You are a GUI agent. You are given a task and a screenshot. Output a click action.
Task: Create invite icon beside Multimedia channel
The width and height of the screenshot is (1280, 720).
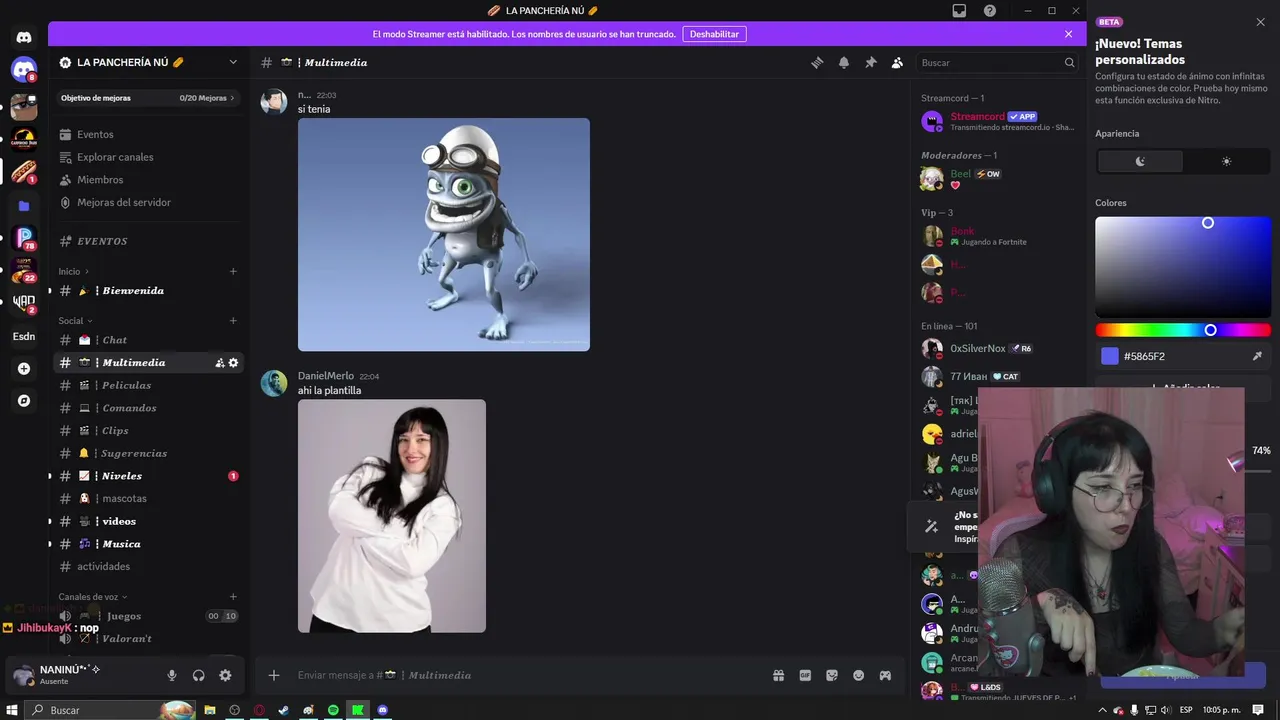(x=220, y=363)
